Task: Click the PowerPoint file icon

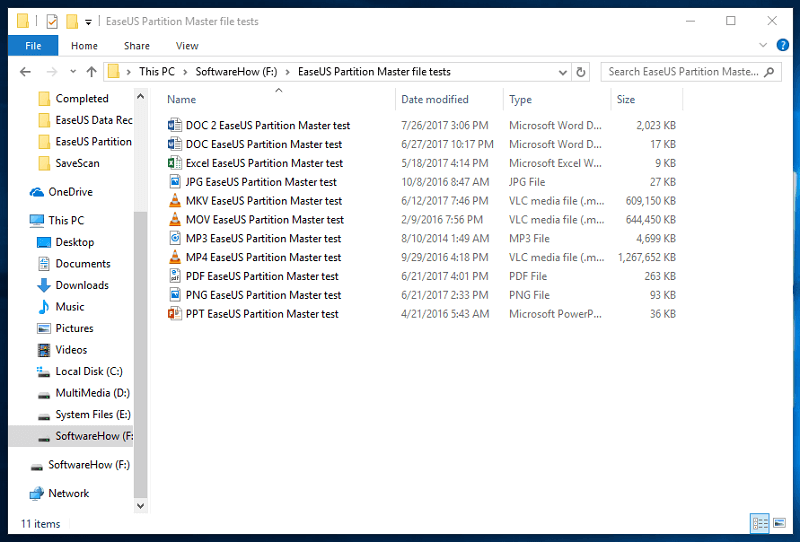Action: coord(174,314)
